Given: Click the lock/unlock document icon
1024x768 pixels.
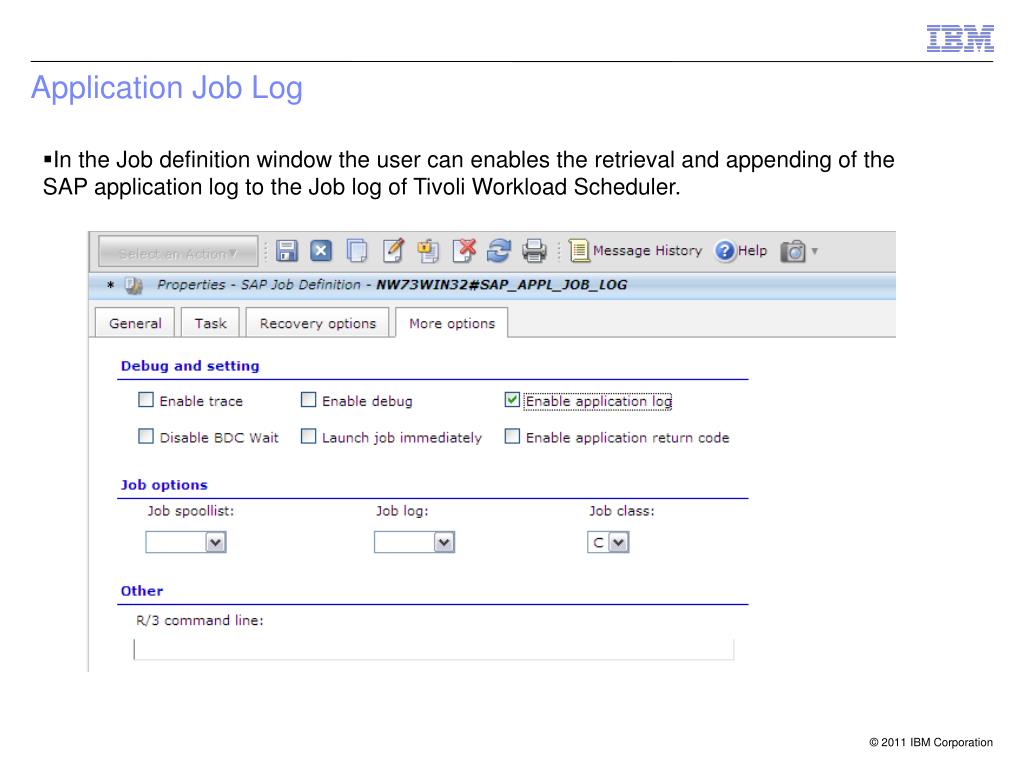Looking at the screenshot, I should click(428, 251).
